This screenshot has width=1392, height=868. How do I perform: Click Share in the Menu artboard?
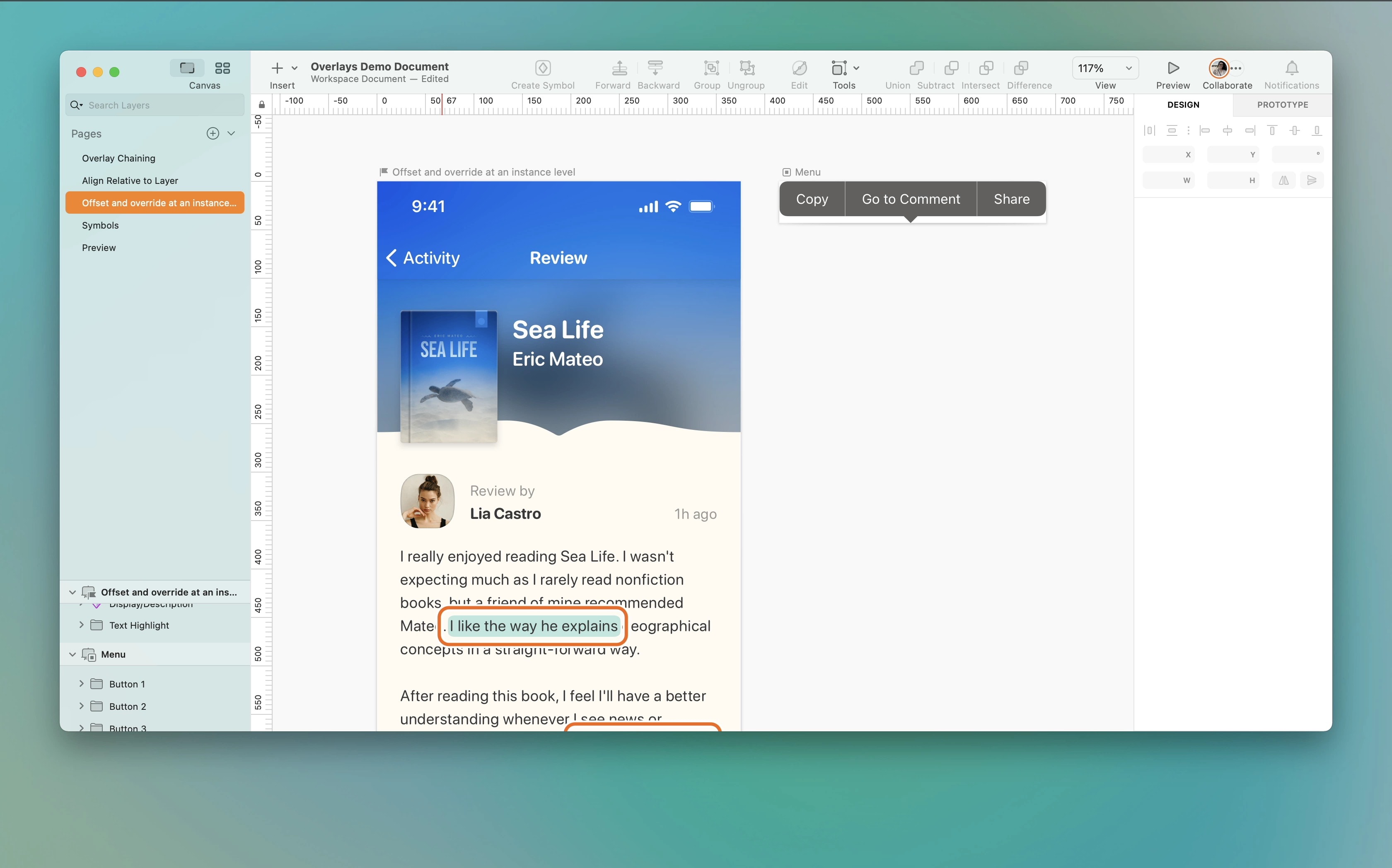click(1011, 199)
